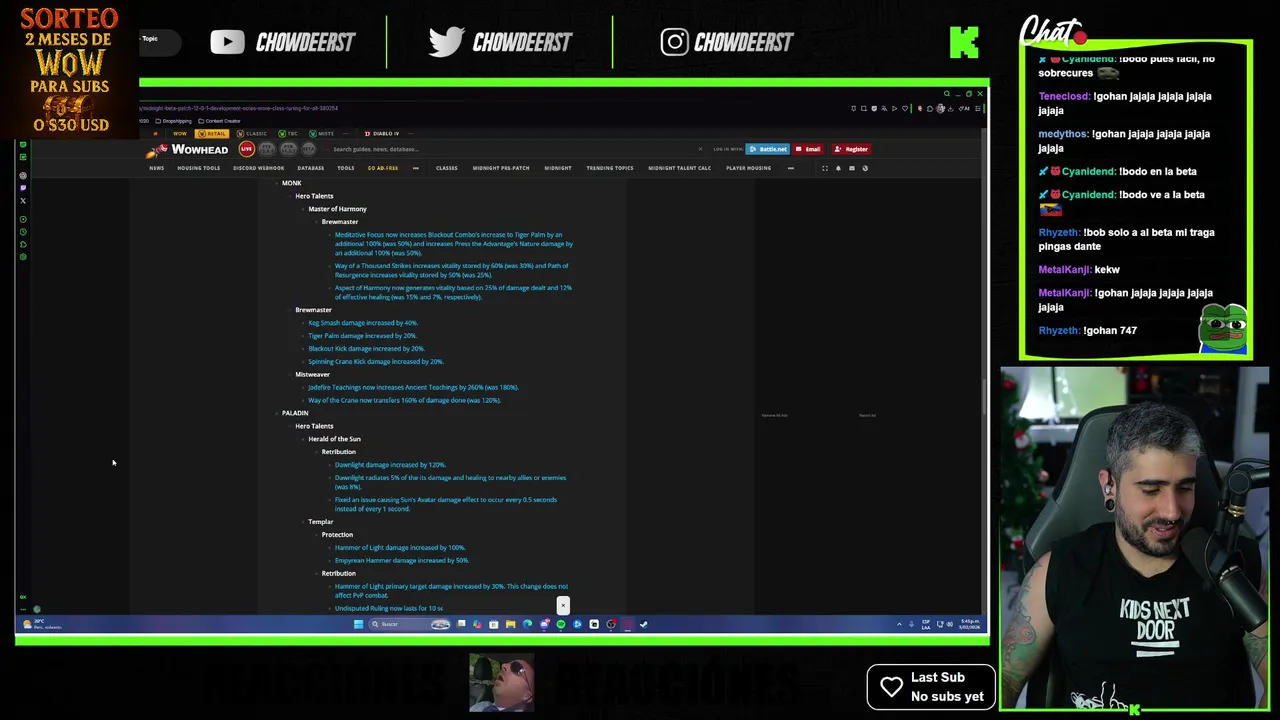Open the Wowhead home icon tab
Screen dimensions: 1280x720
coord(155,133)
